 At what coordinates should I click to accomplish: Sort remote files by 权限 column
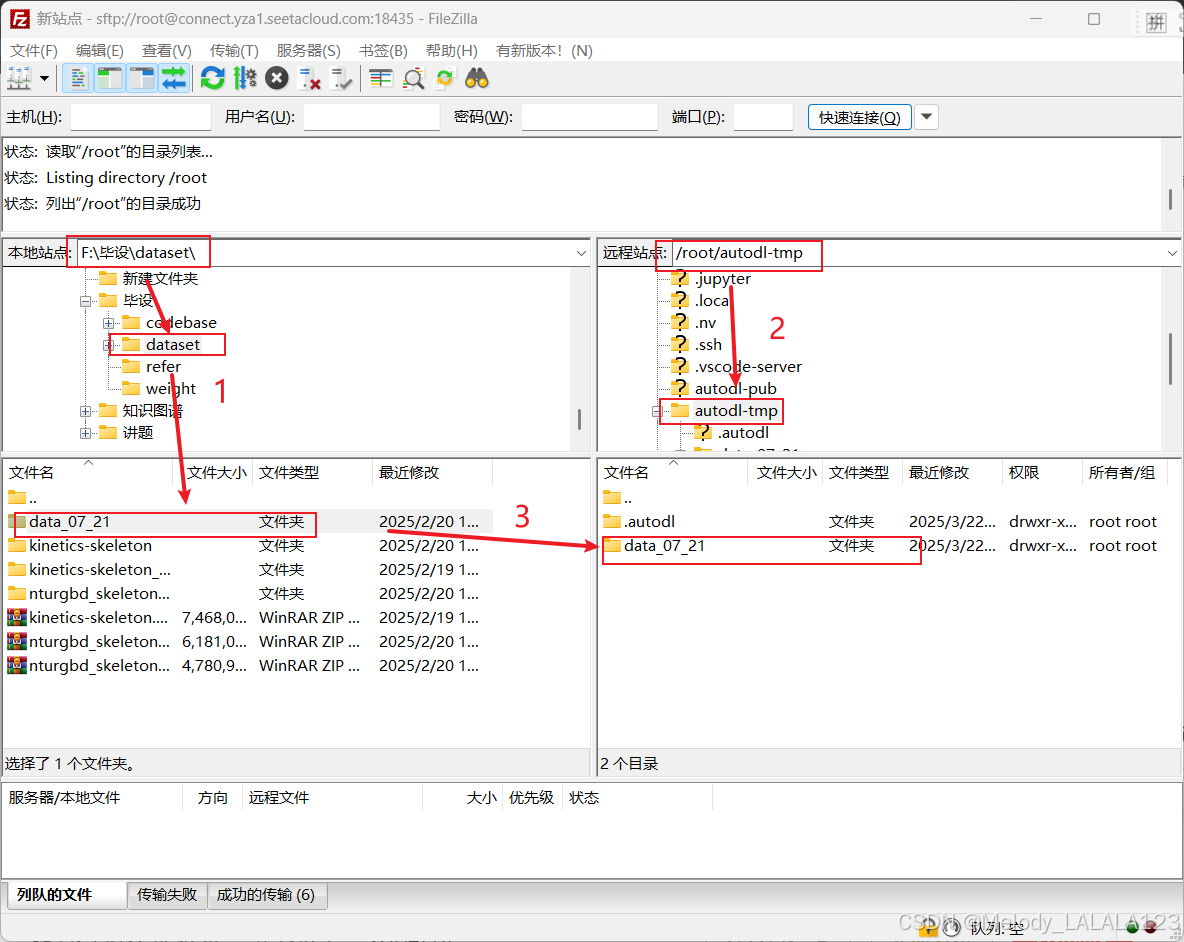pyautogui.click(x=1042, y=473)
